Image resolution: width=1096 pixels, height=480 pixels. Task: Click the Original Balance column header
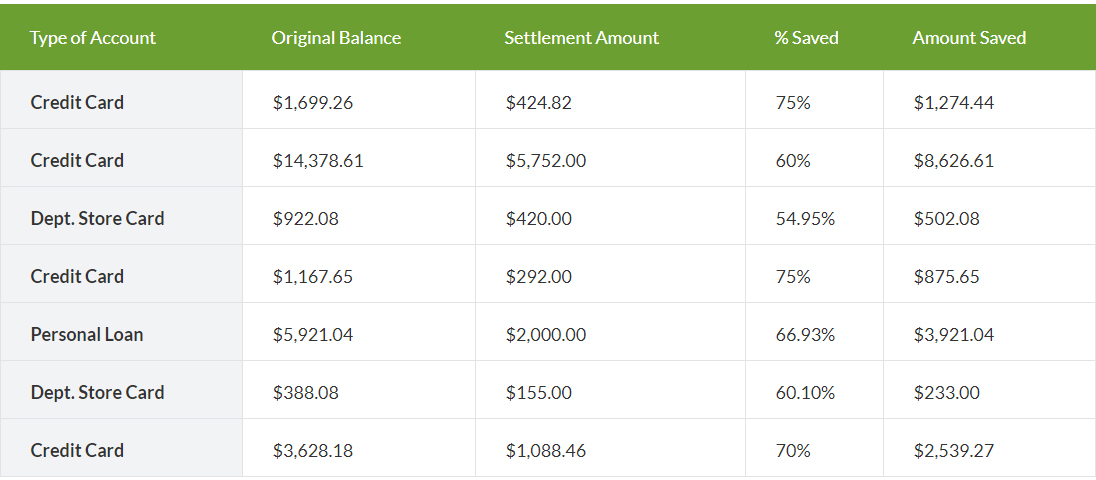336,38
